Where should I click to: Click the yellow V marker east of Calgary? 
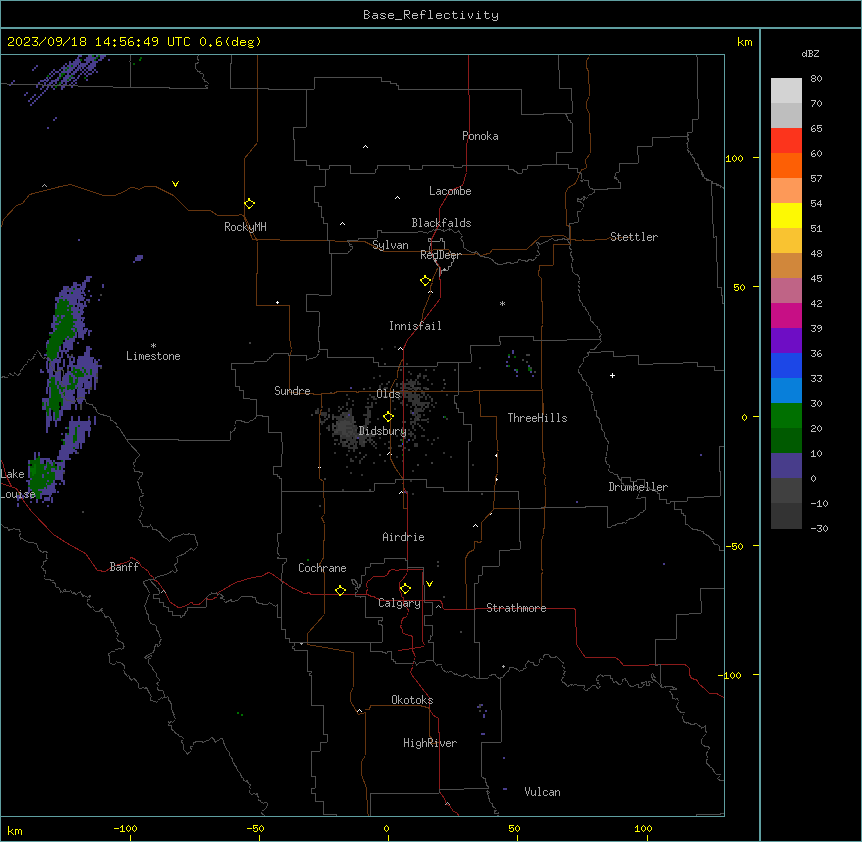(x=429, y=584)
